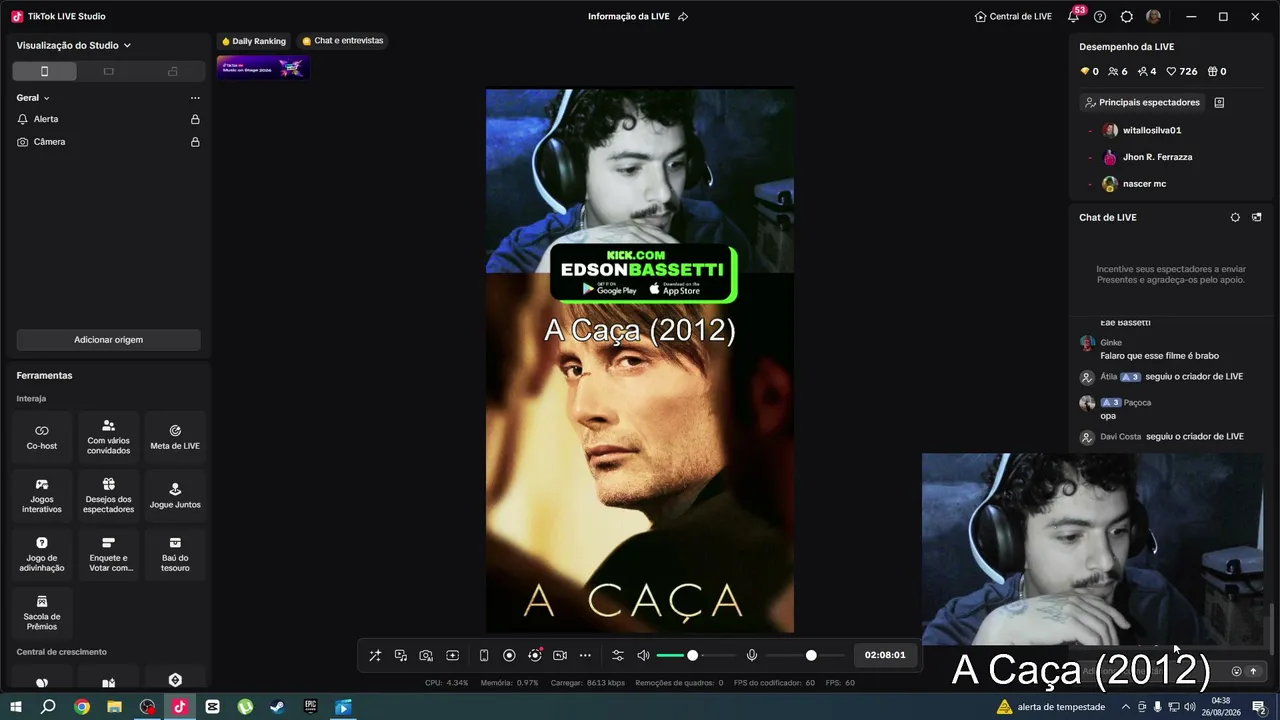The width and height of the screenshot is (1280, 720).
Task: Unlock the Alerta source
Action: (195, 119)
